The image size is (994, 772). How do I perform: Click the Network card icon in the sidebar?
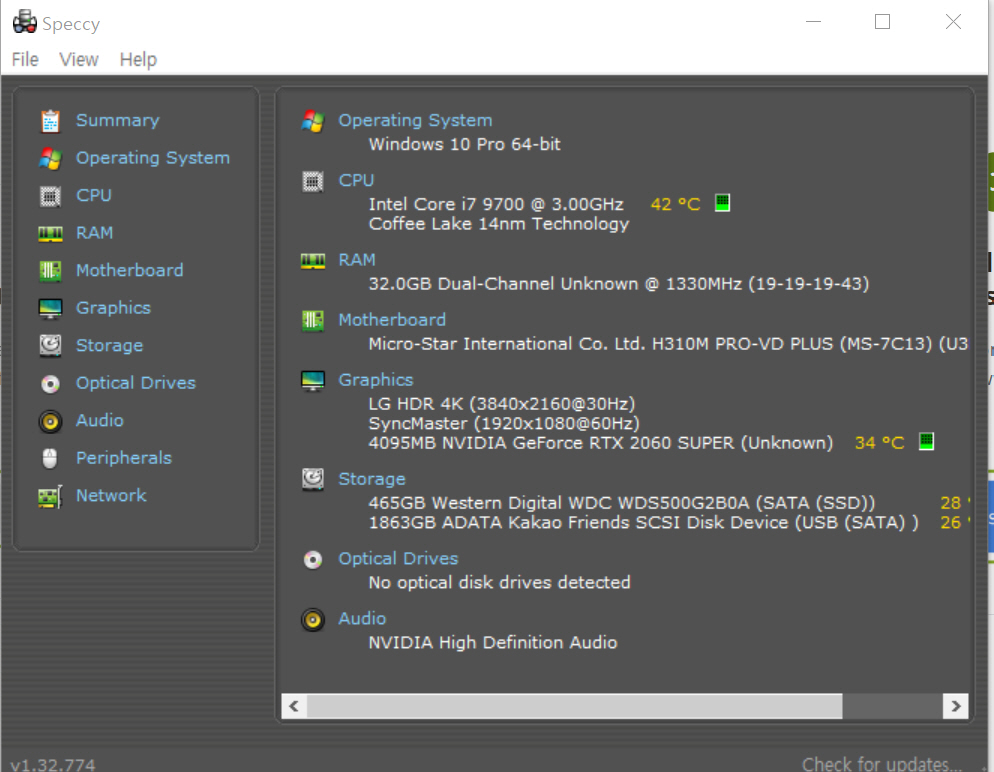50,496
